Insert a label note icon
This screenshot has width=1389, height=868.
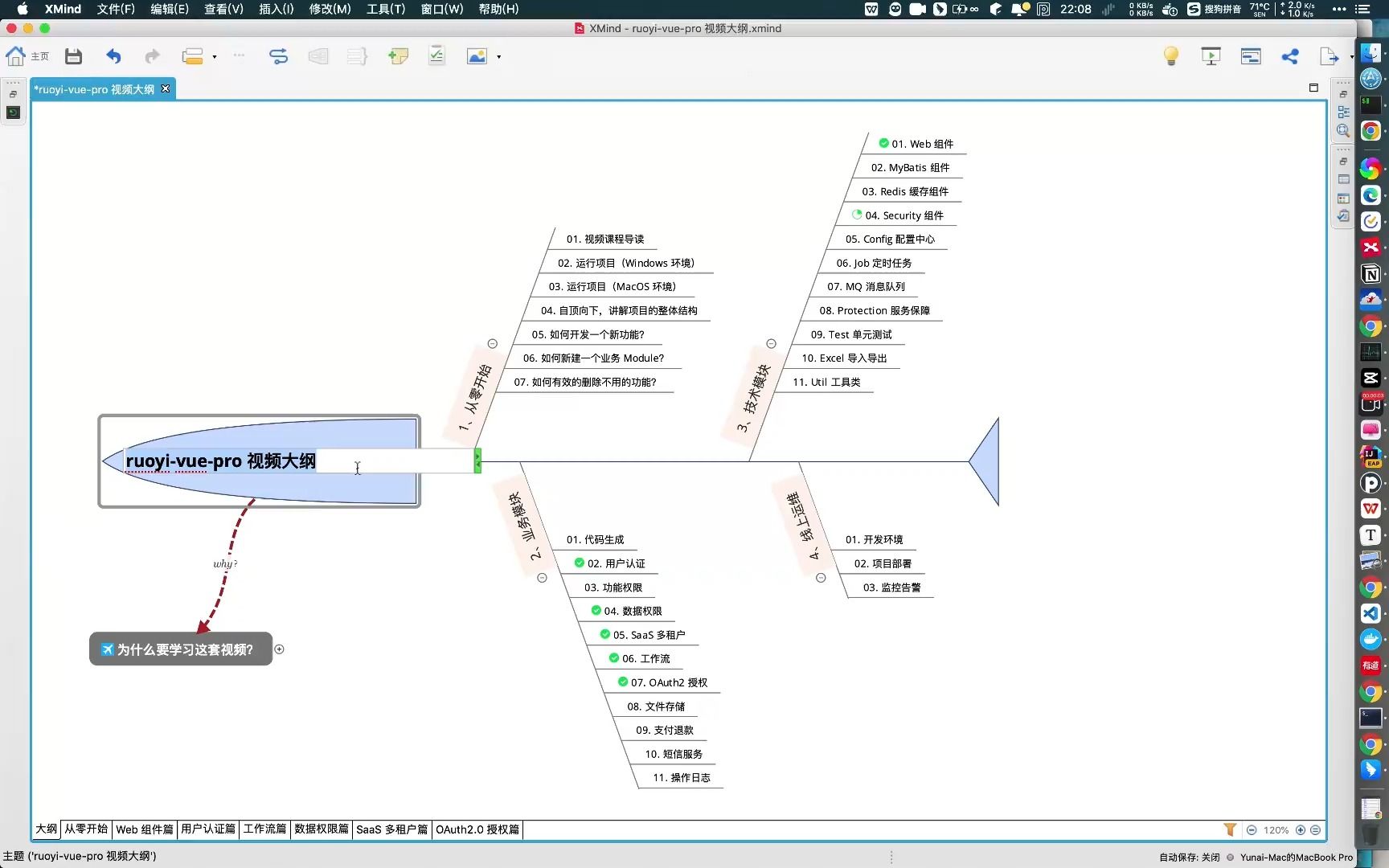398,56
